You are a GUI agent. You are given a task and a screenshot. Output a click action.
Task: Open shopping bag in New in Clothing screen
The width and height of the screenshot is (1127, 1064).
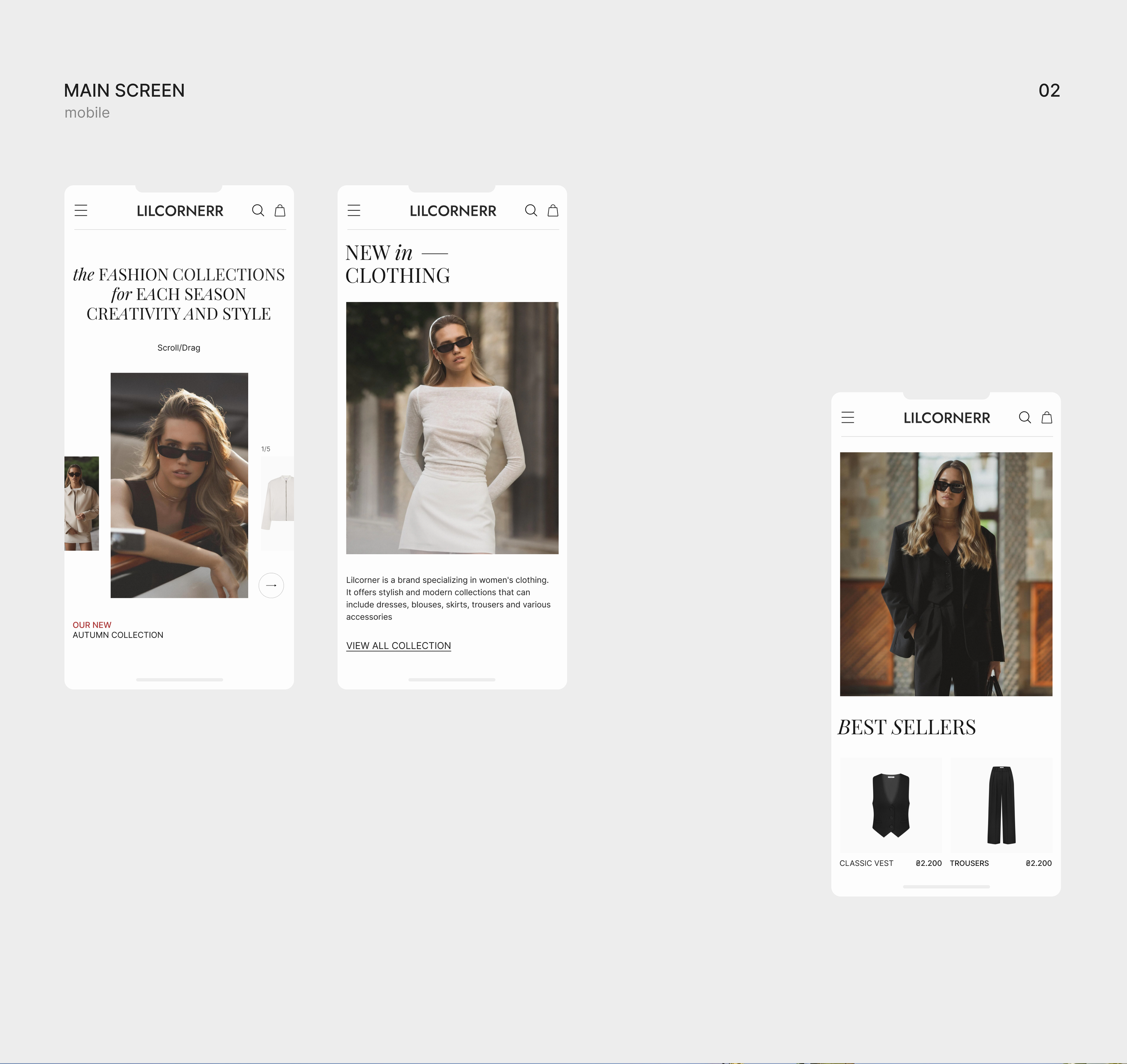click(553, 210)
